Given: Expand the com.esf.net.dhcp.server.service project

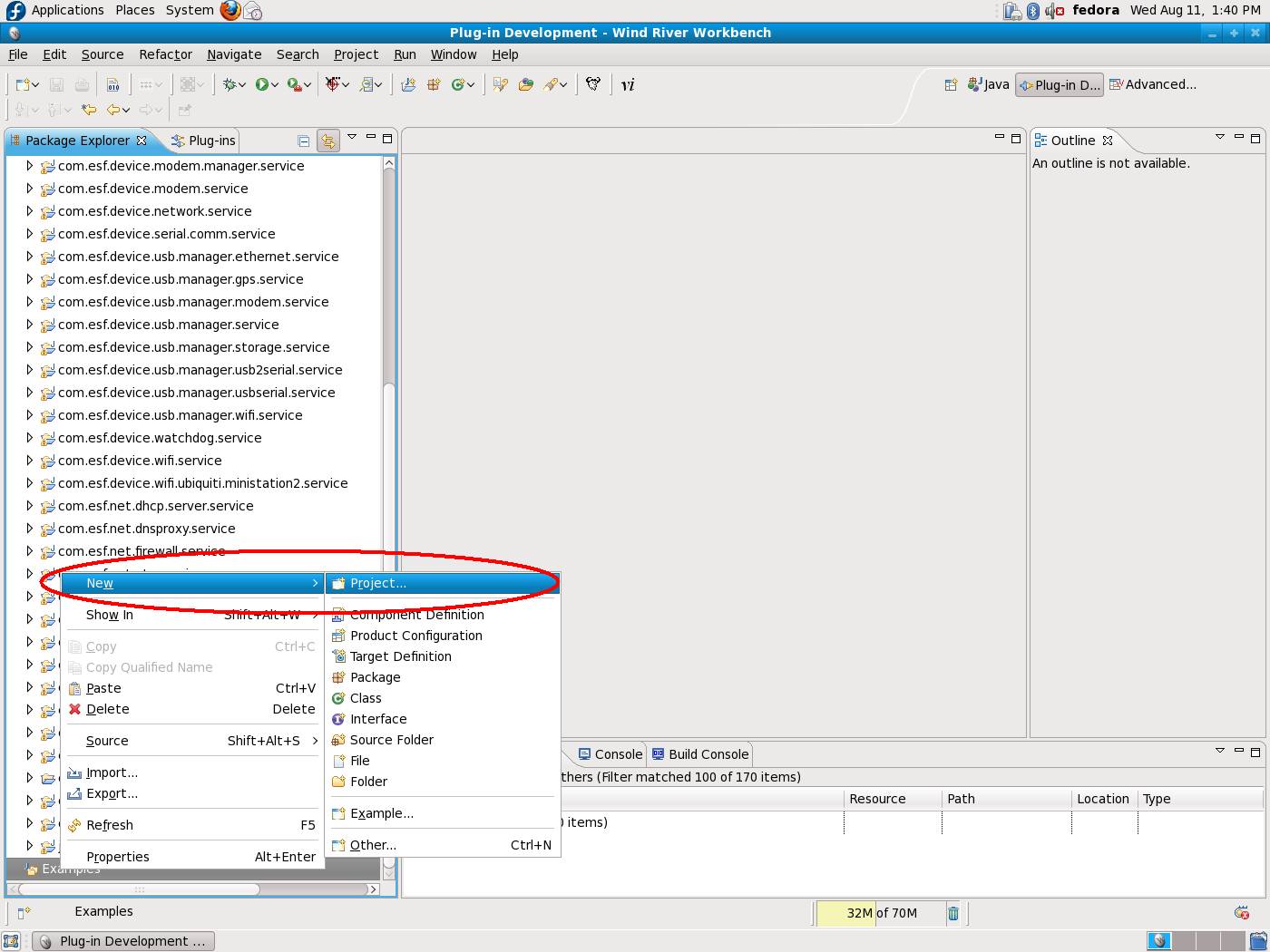Looking at the screenshot, I should coord(29,506).
